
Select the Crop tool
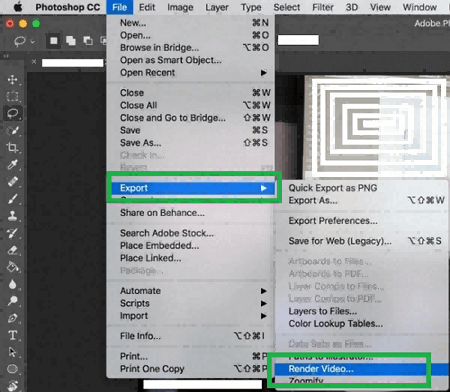(13, 148)
